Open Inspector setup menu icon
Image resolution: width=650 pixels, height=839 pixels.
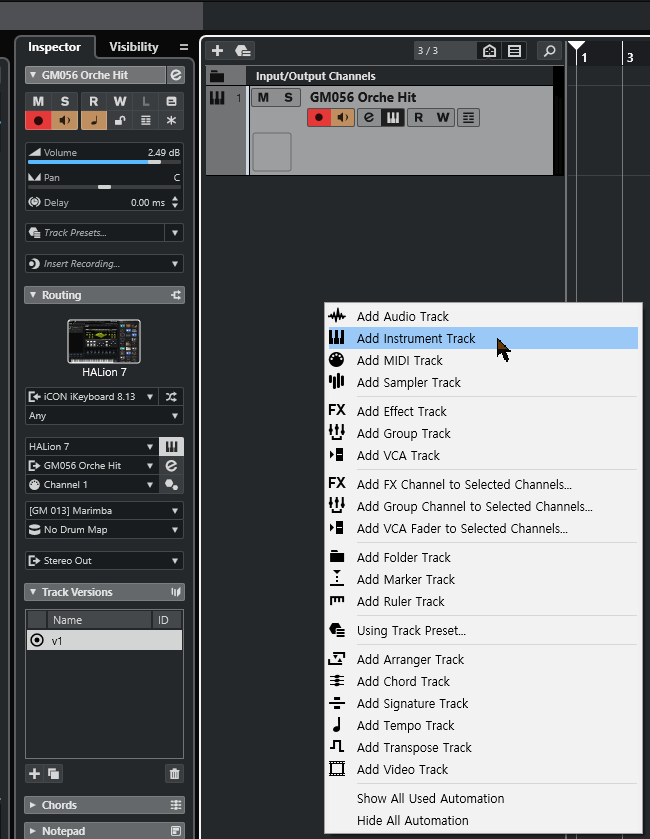pos(183,47)
